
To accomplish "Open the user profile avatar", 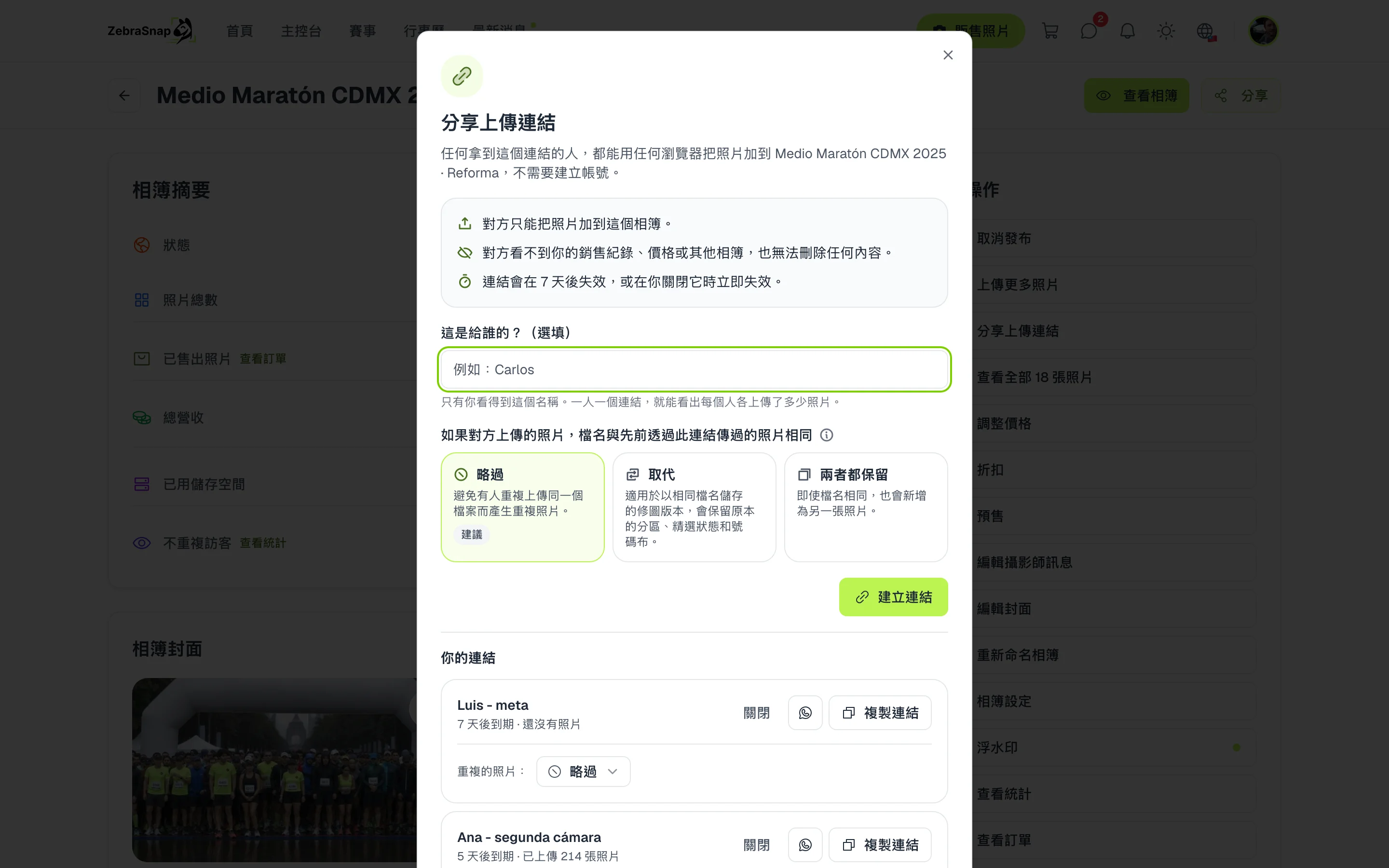I will 1263,31.
